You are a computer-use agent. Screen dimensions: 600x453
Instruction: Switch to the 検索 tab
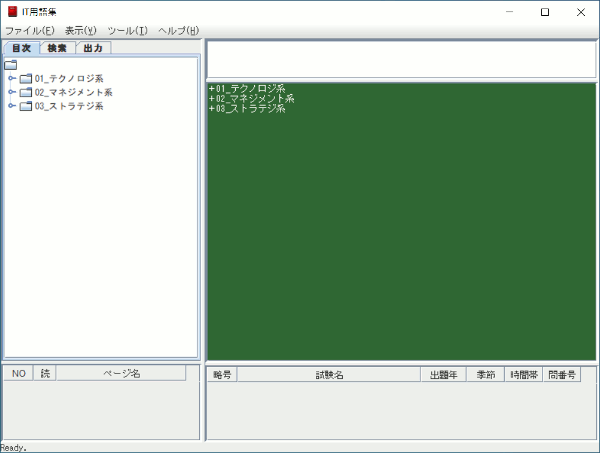click(57, 48)
